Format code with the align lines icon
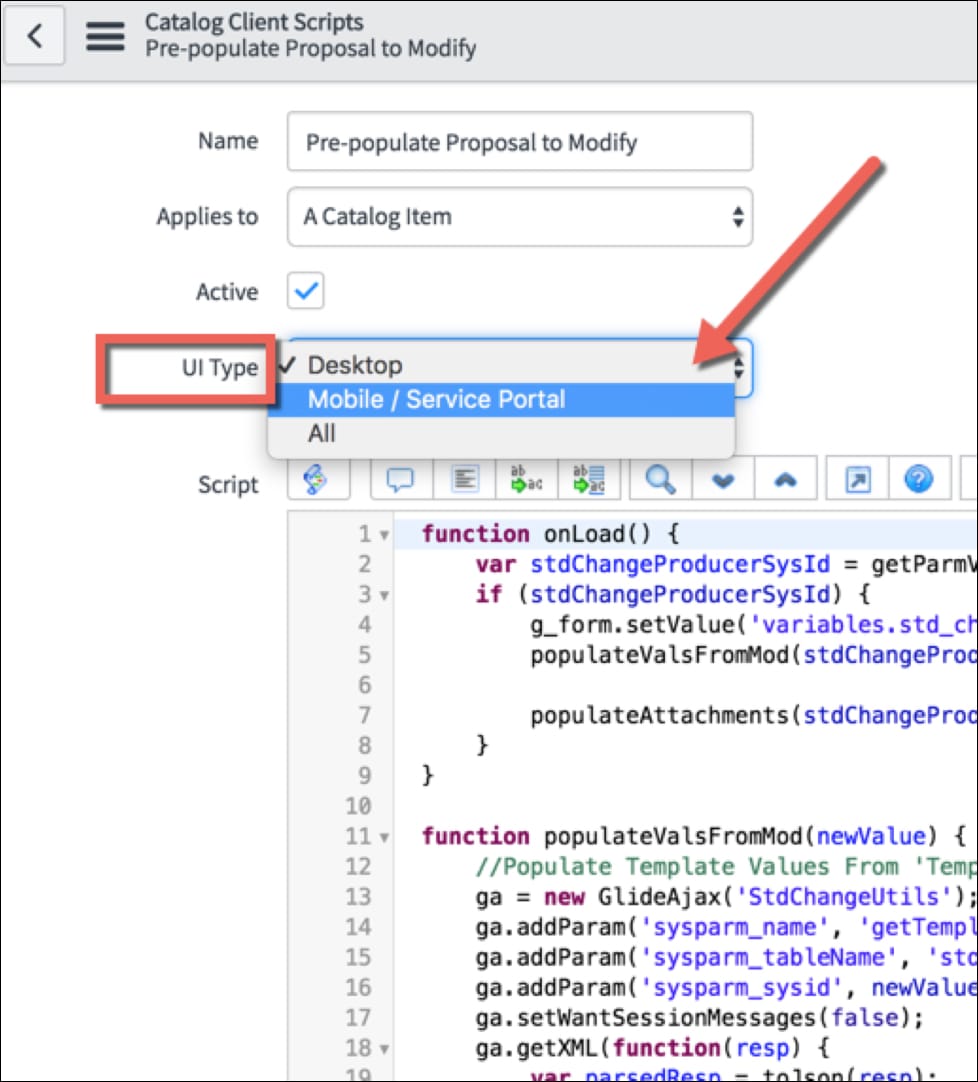Image resolution: width=978 pixels, height=1082 pixels. click(x=464, y=479)
